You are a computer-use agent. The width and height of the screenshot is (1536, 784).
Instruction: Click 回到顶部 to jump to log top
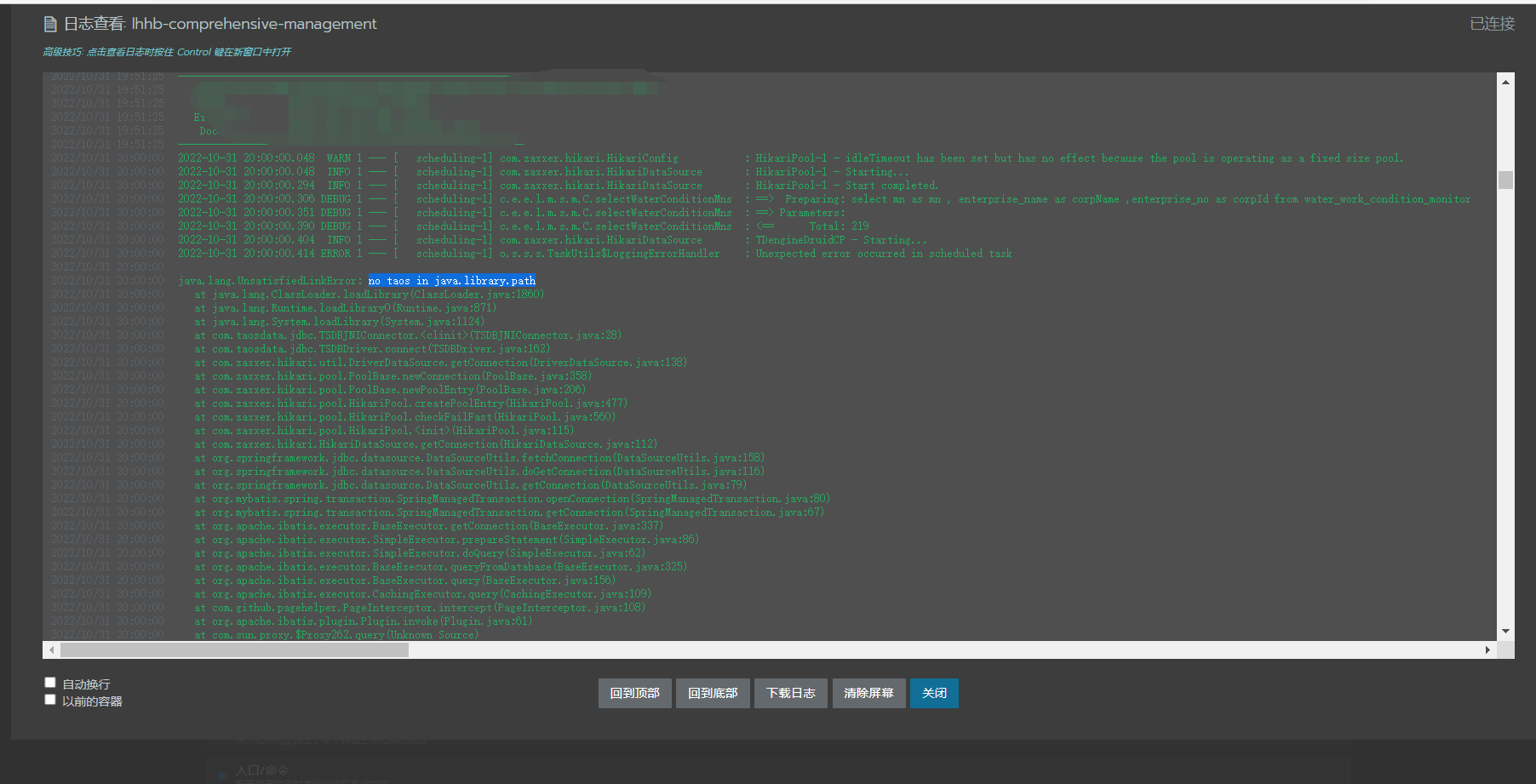(634, 693)
